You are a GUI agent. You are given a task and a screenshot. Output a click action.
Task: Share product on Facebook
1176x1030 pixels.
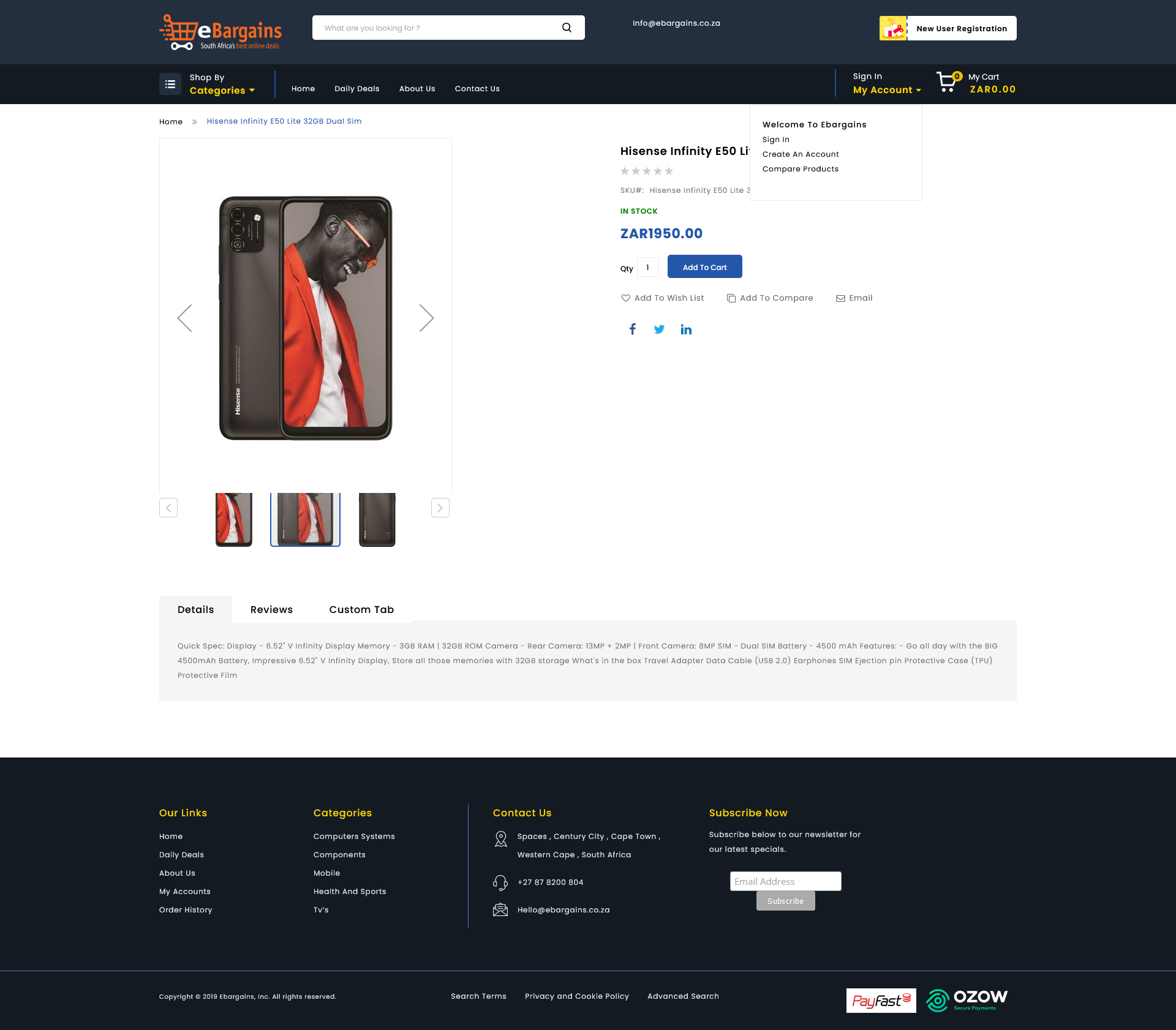633,329
